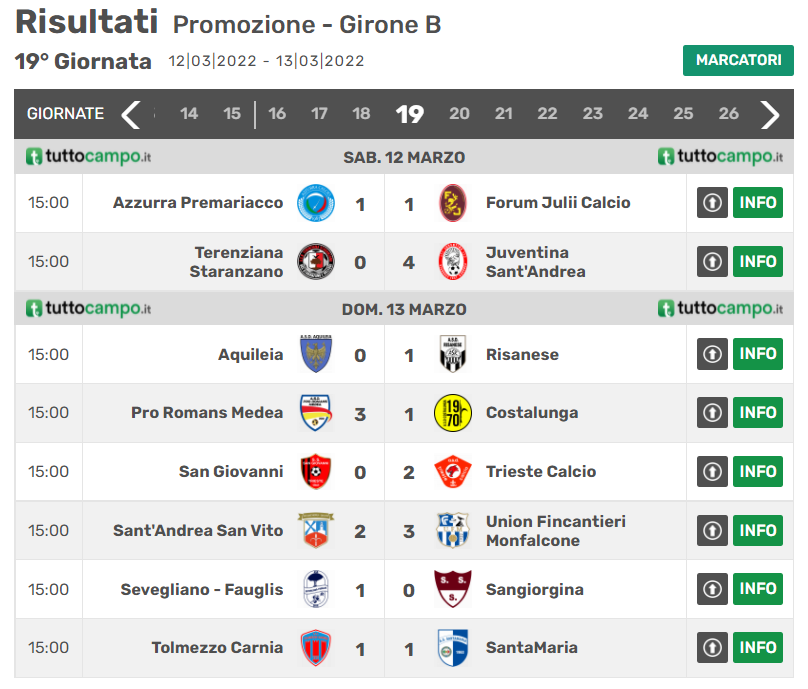Show next matchdays with right chevron
Viewport: 808px width, 689px height.
pyautogui.click(x=769, y=114)
